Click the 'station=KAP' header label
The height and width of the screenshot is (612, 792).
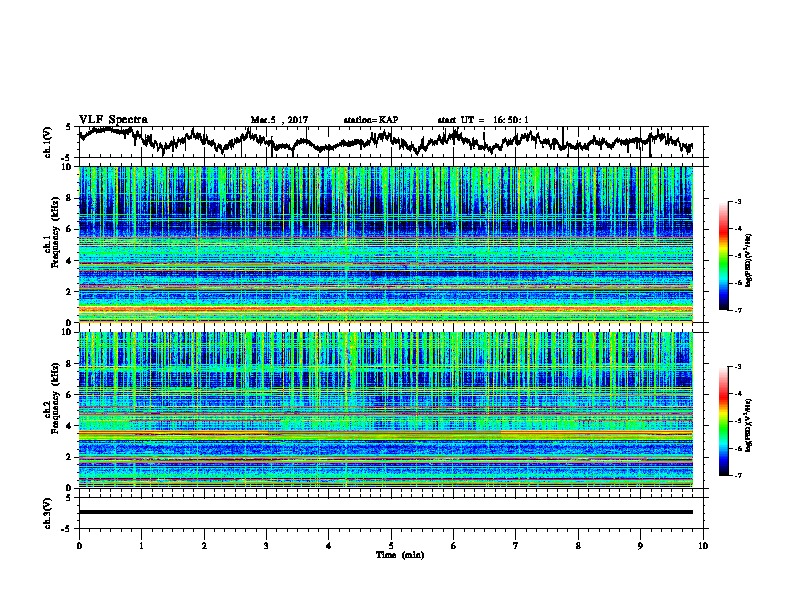coord(371,120)
